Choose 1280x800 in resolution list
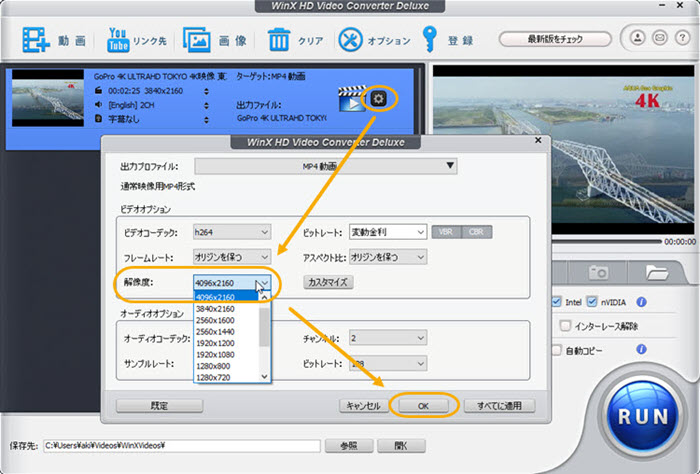700x474 pixels. 226,366
